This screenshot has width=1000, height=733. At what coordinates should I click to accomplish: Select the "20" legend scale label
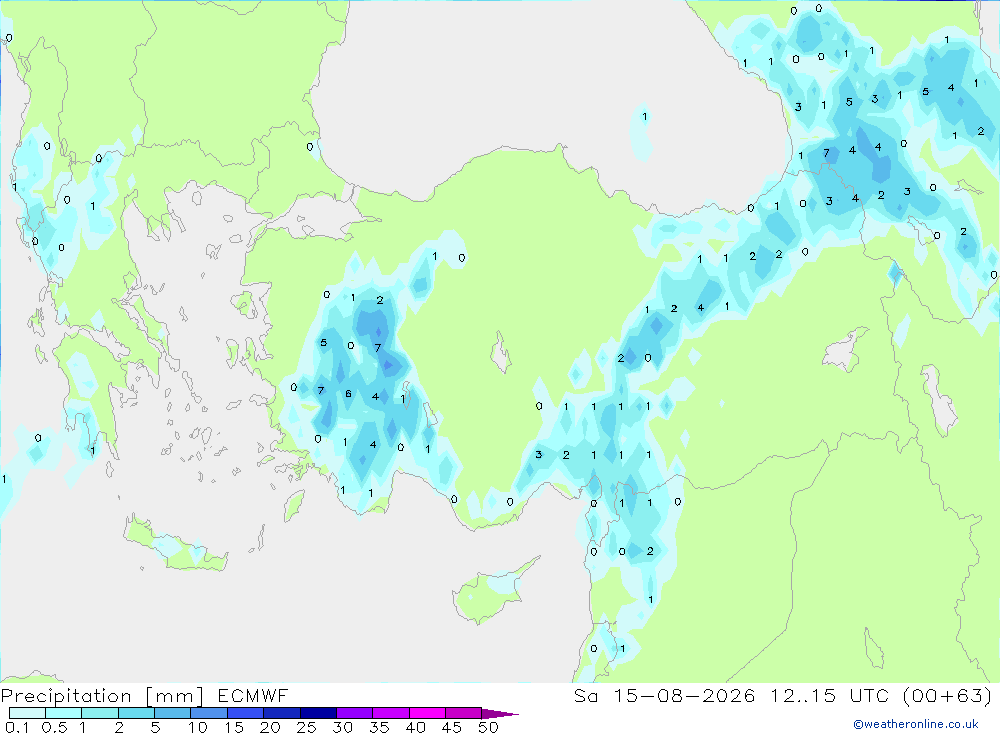[x=270, y=727]
